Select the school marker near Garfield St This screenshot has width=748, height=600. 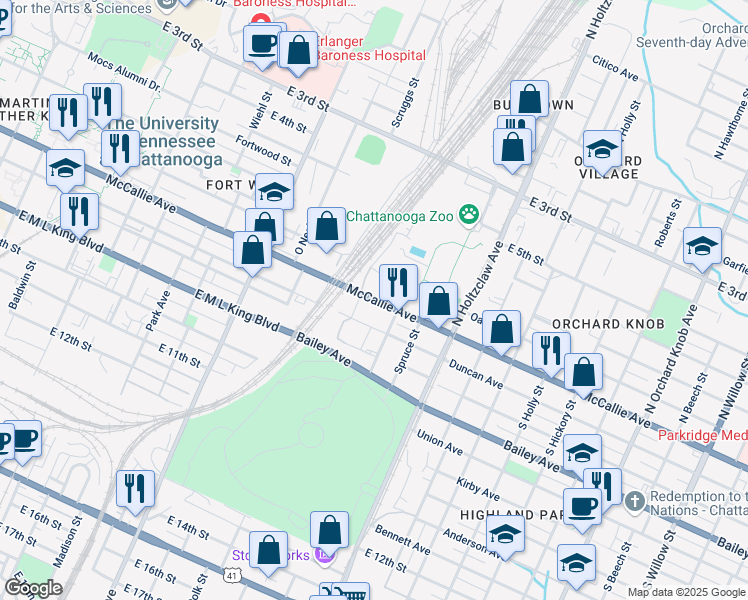[x=702, y=249]
